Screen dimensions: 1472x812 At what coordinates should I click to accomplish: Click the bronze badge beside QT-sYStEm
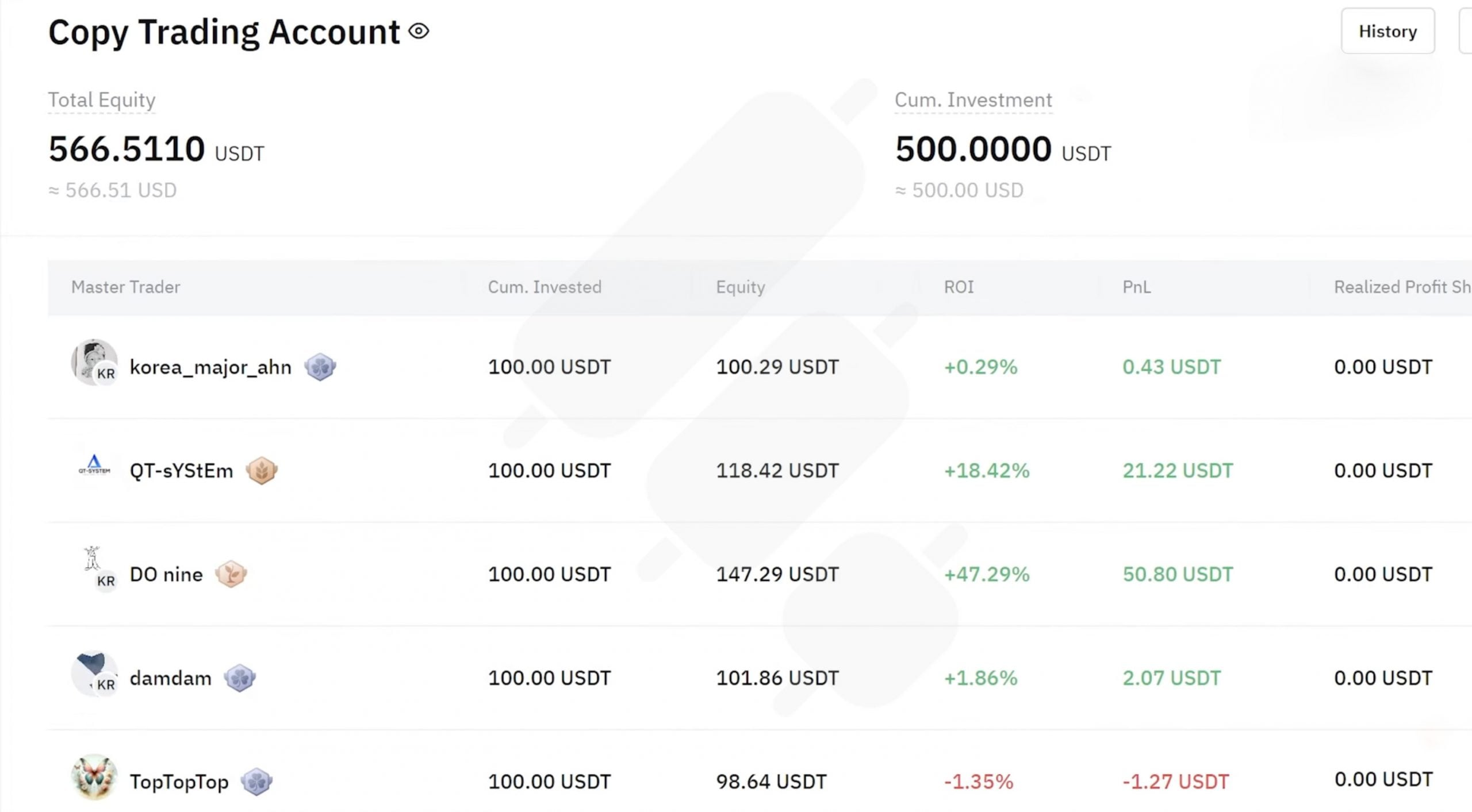pos(263,470)
